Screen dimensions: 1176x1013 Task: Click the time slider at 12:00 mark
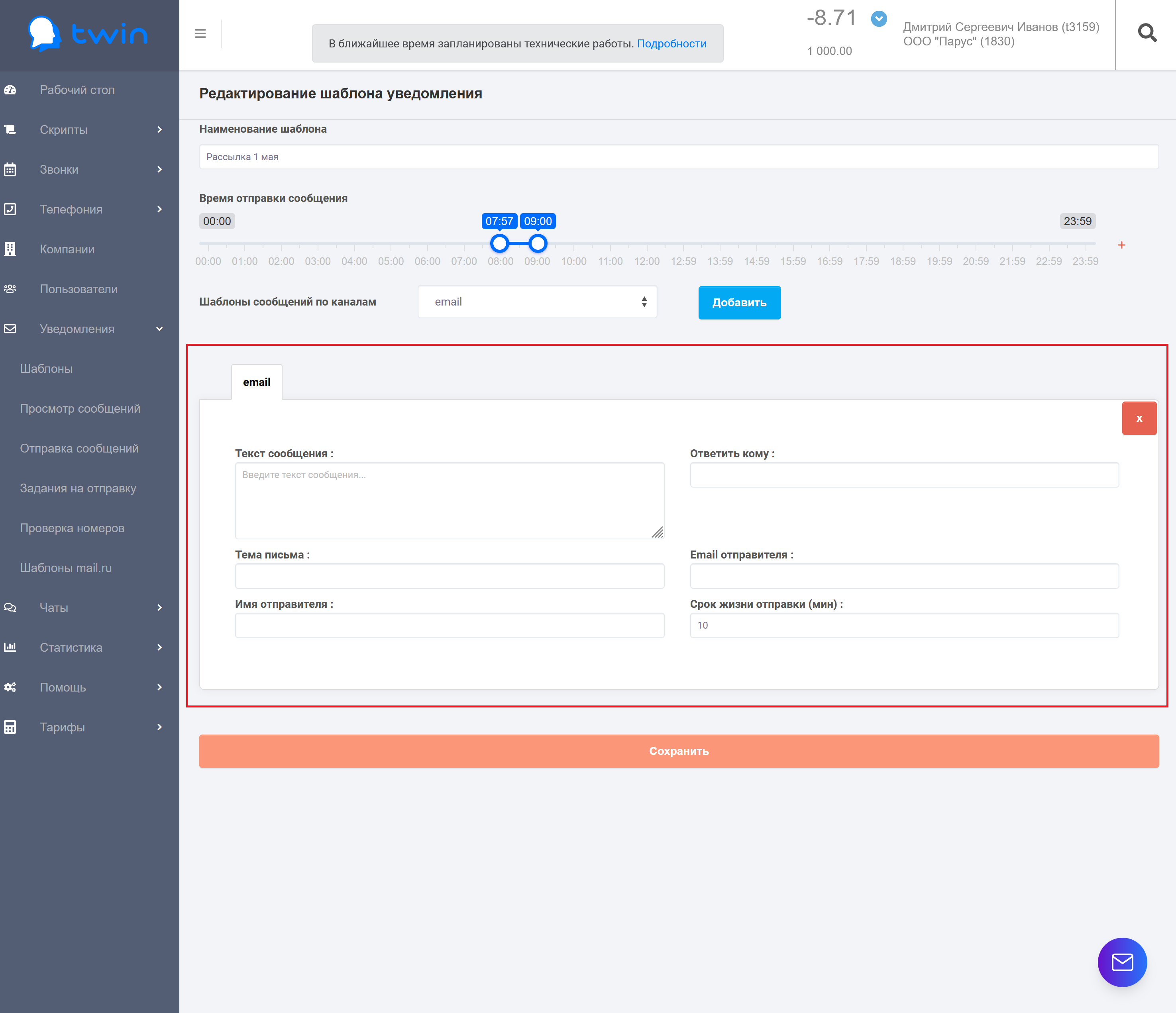647,244
